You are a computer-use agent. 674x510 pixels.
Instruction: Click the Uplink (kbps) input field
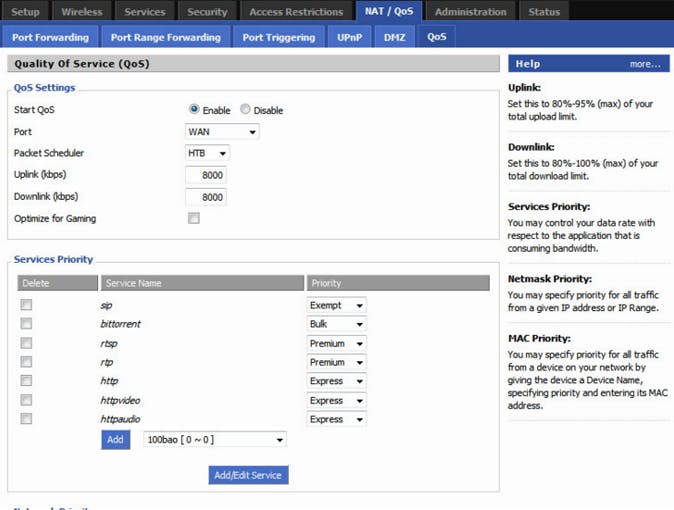click(206, 175)
